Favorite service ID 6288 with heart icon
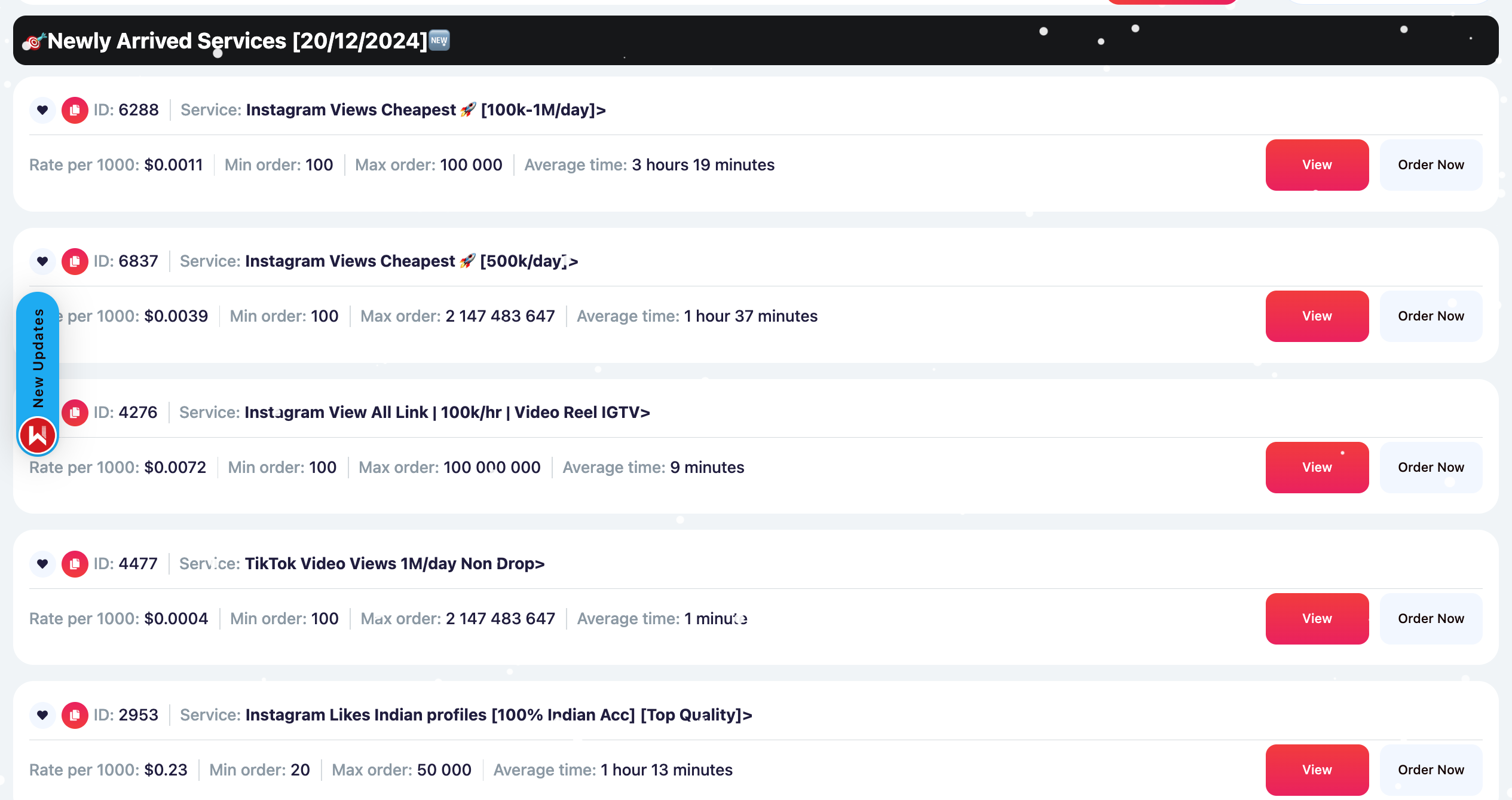 42,110
